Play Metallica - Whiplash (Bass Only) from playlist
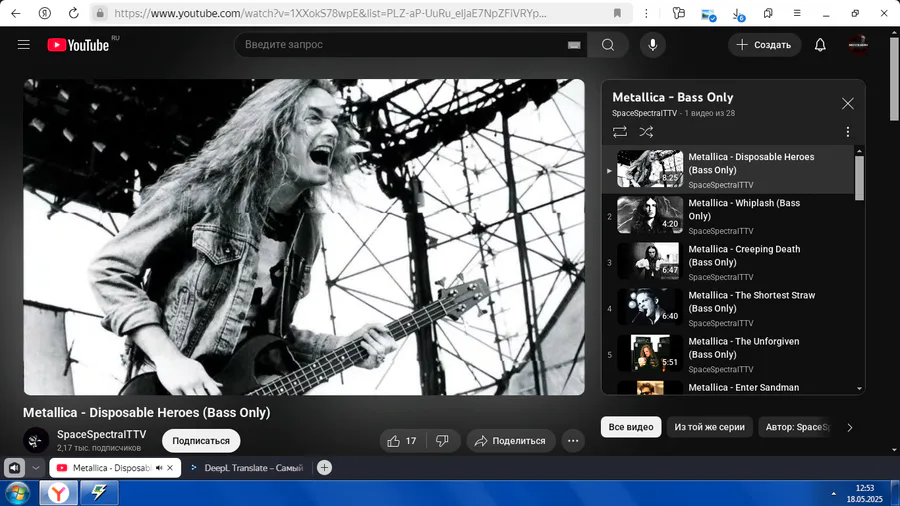900x506 pixels. point(728,216)
